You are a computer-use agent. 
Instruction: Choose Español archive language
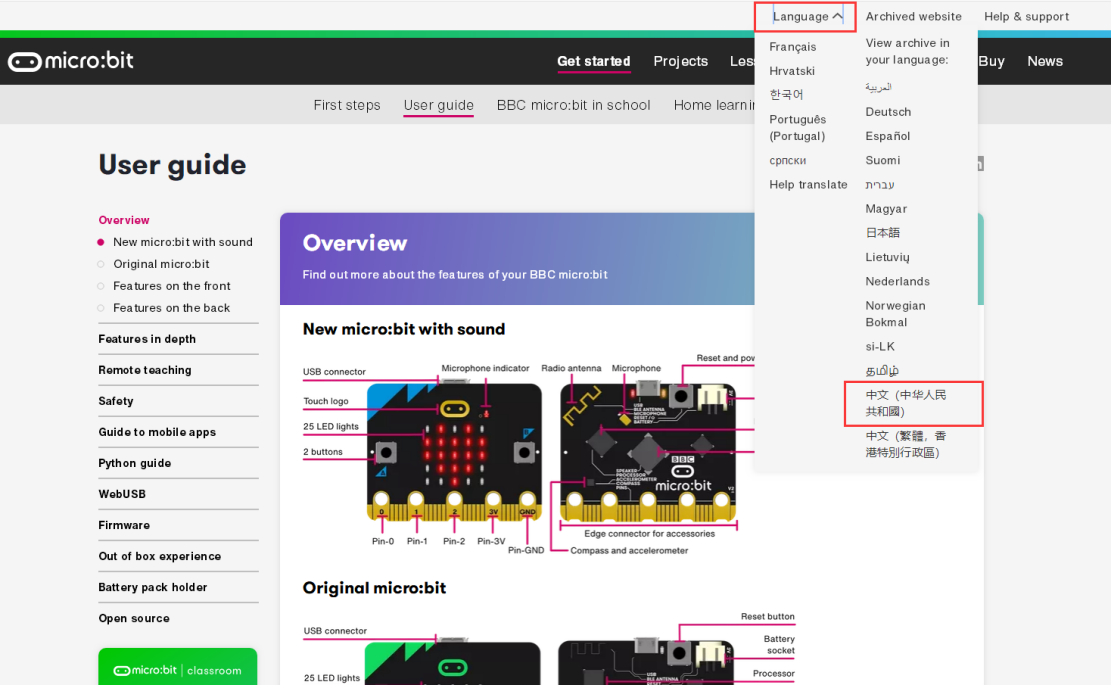click(888, 136)
